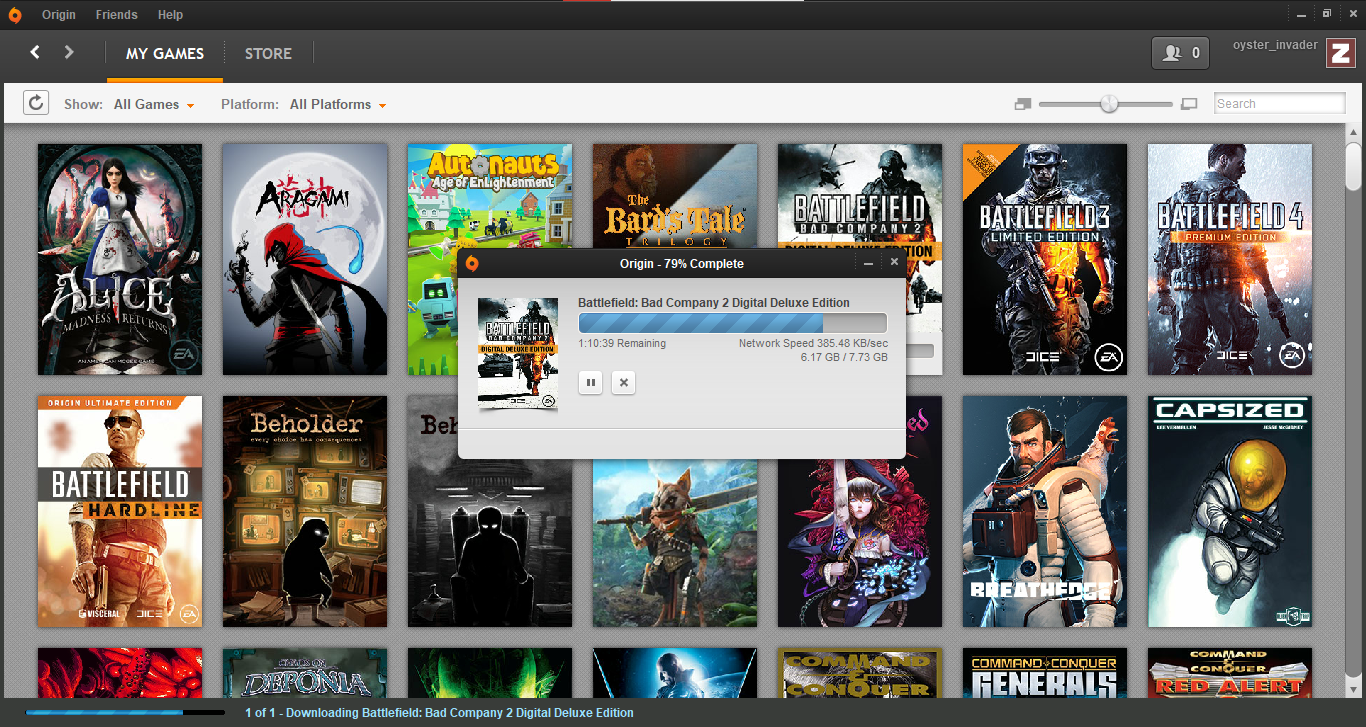
Task: Adjust the tile size slider
Action: pos(1108,103)
